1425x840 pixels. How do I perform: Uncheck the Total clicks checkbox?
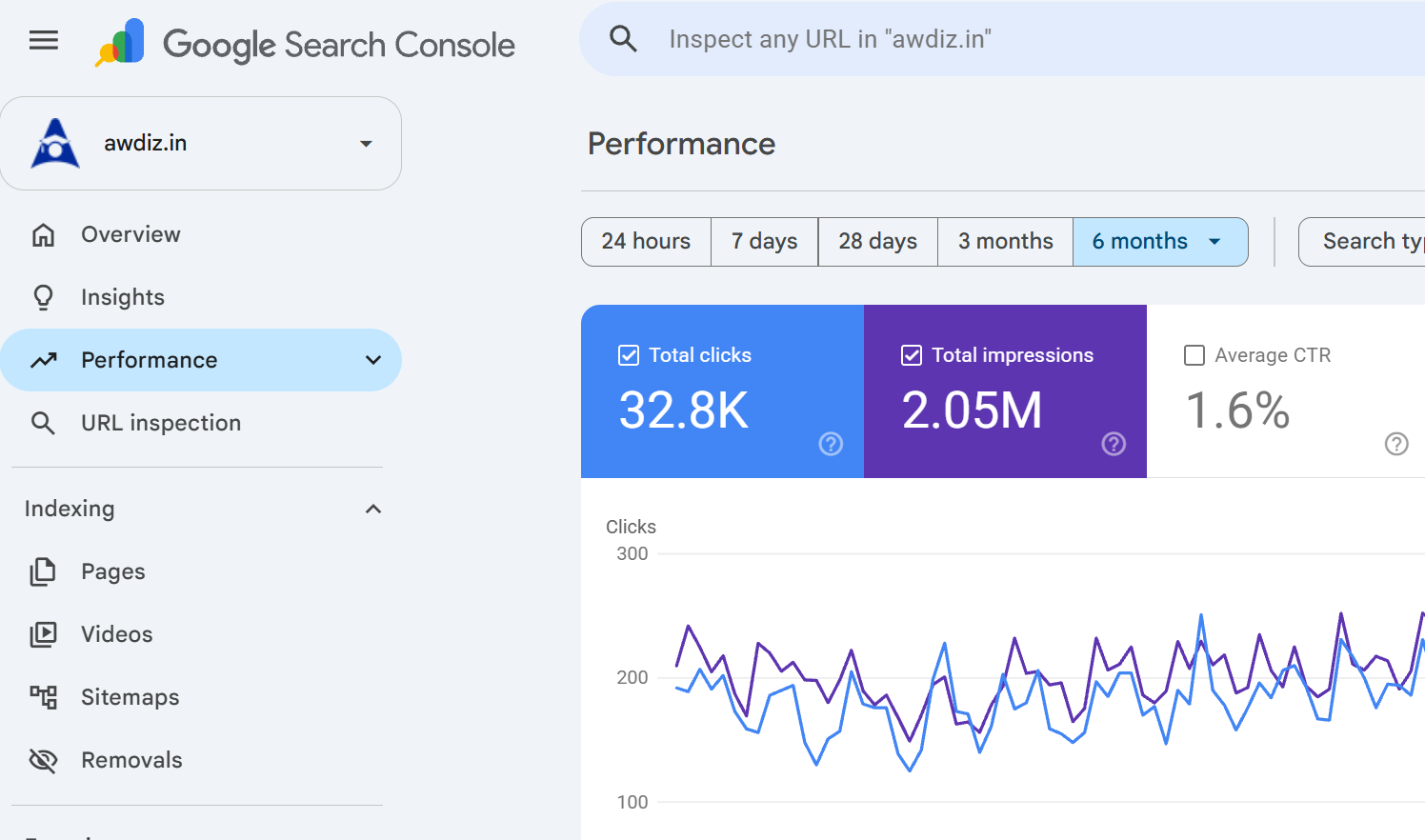coord(629,355)
